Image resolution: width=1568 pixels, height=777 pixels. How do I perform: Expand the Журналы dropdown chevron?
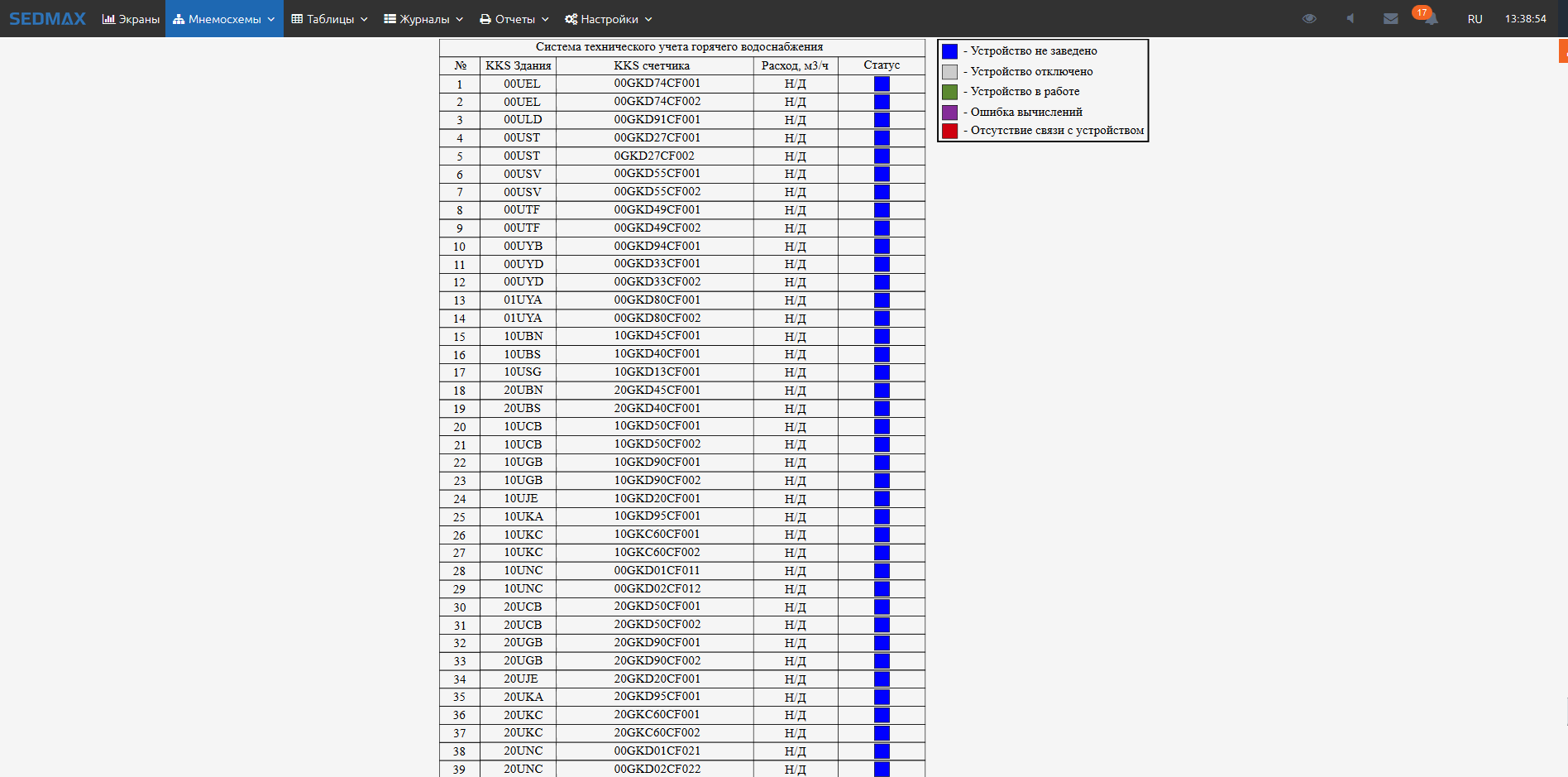tap(460, 19)
